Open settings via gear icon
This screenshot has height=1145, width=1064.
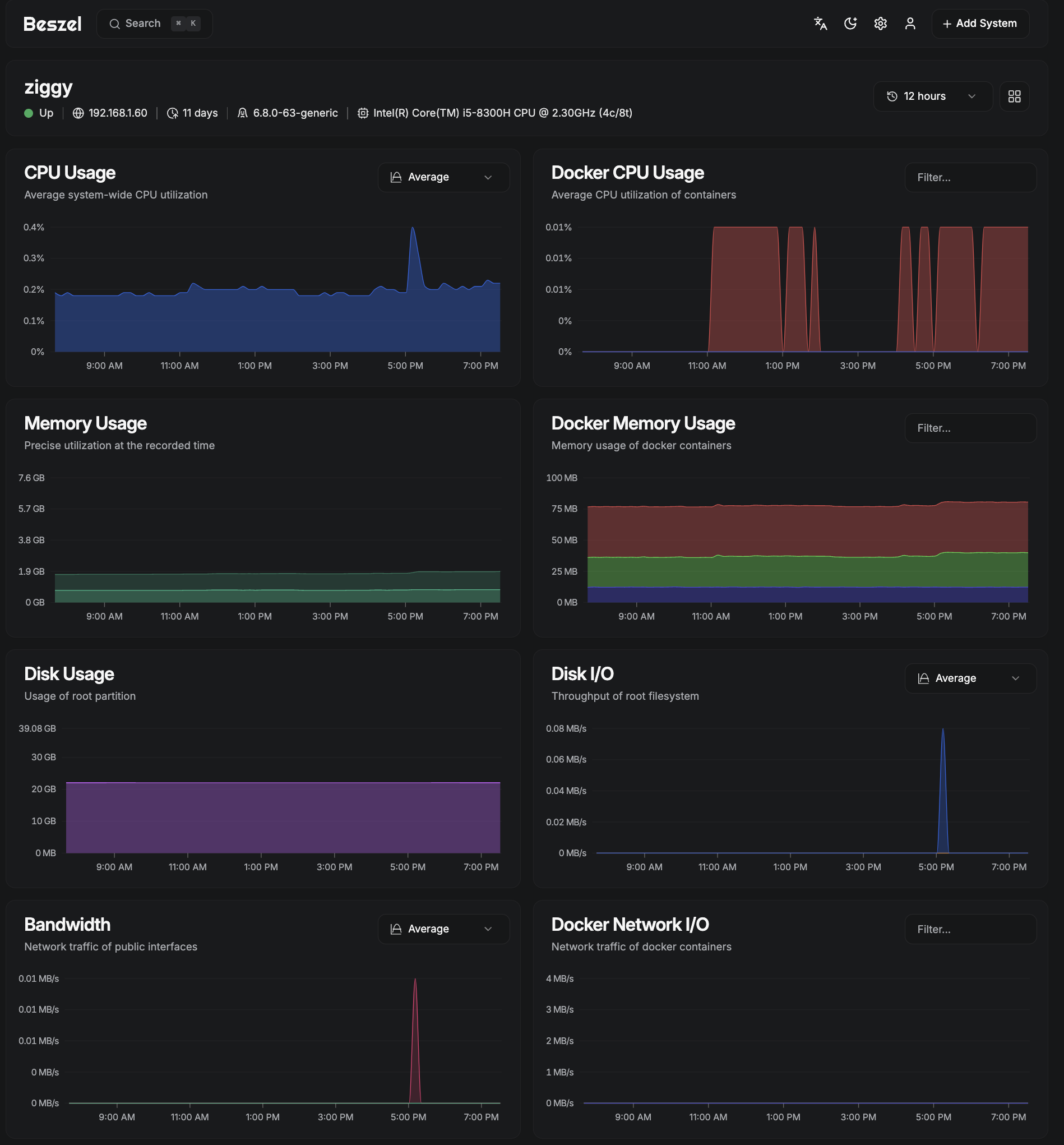point(880,24)
